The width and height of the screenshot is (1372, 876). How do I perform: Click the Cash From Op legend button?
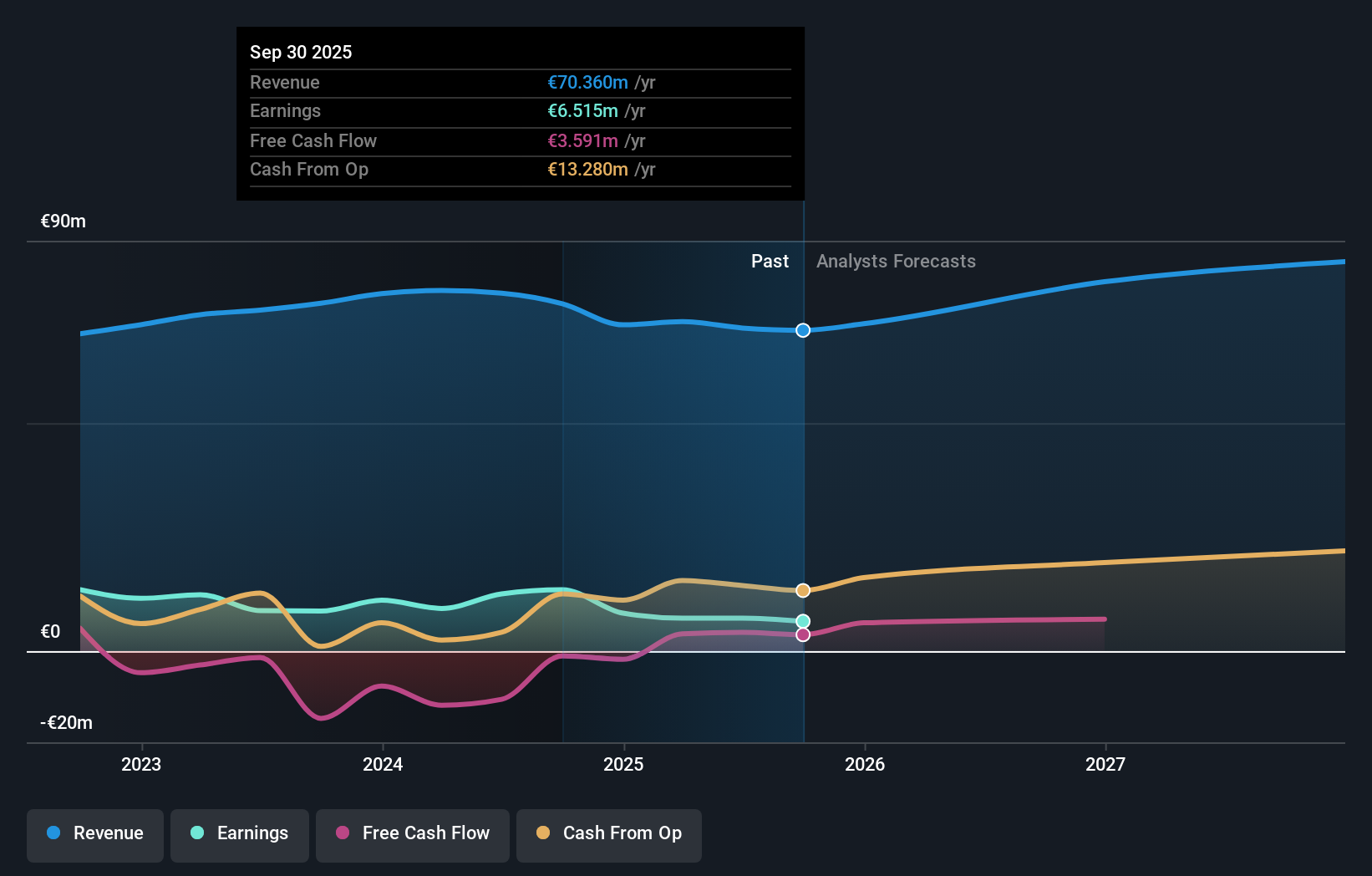point(608,833)
